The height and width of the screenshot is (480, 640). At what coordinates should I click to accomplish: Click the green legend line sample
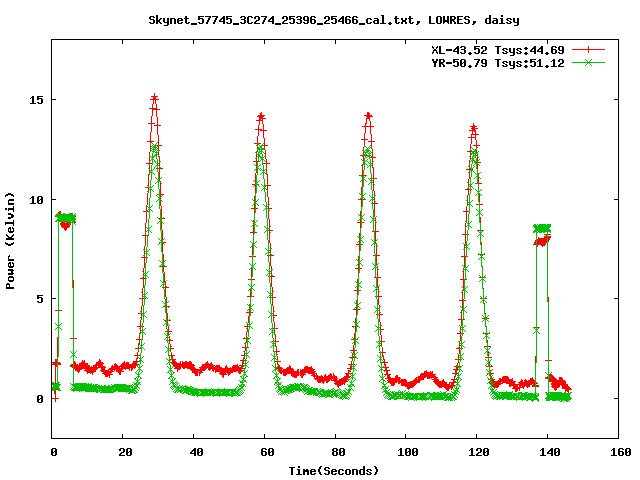588,62
